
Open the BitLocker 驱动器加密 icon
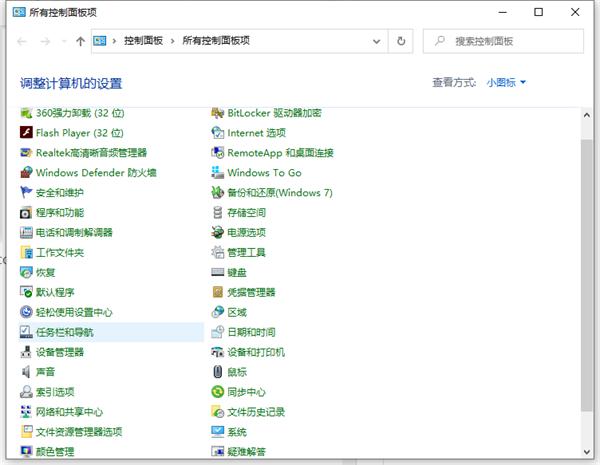218,113
